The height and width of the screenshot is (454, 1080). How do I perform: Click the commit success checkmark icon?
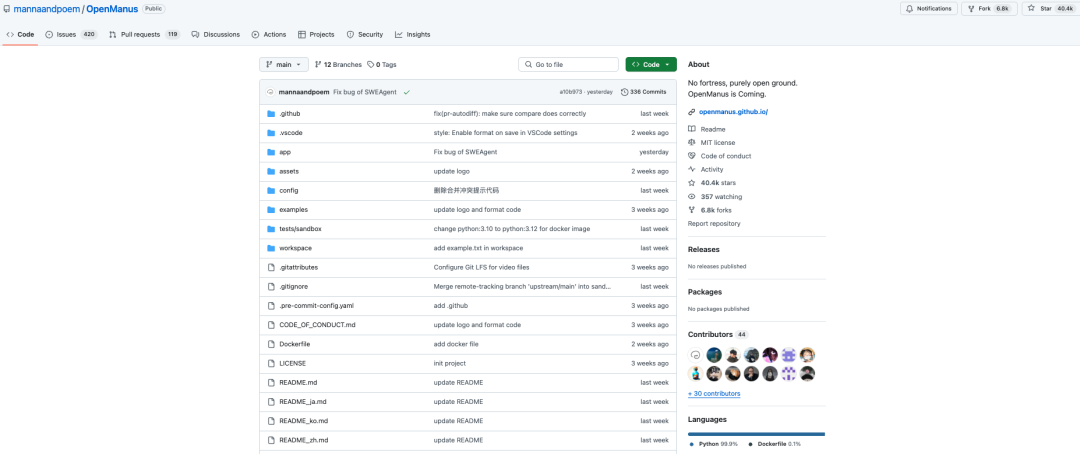pos(407,92)
